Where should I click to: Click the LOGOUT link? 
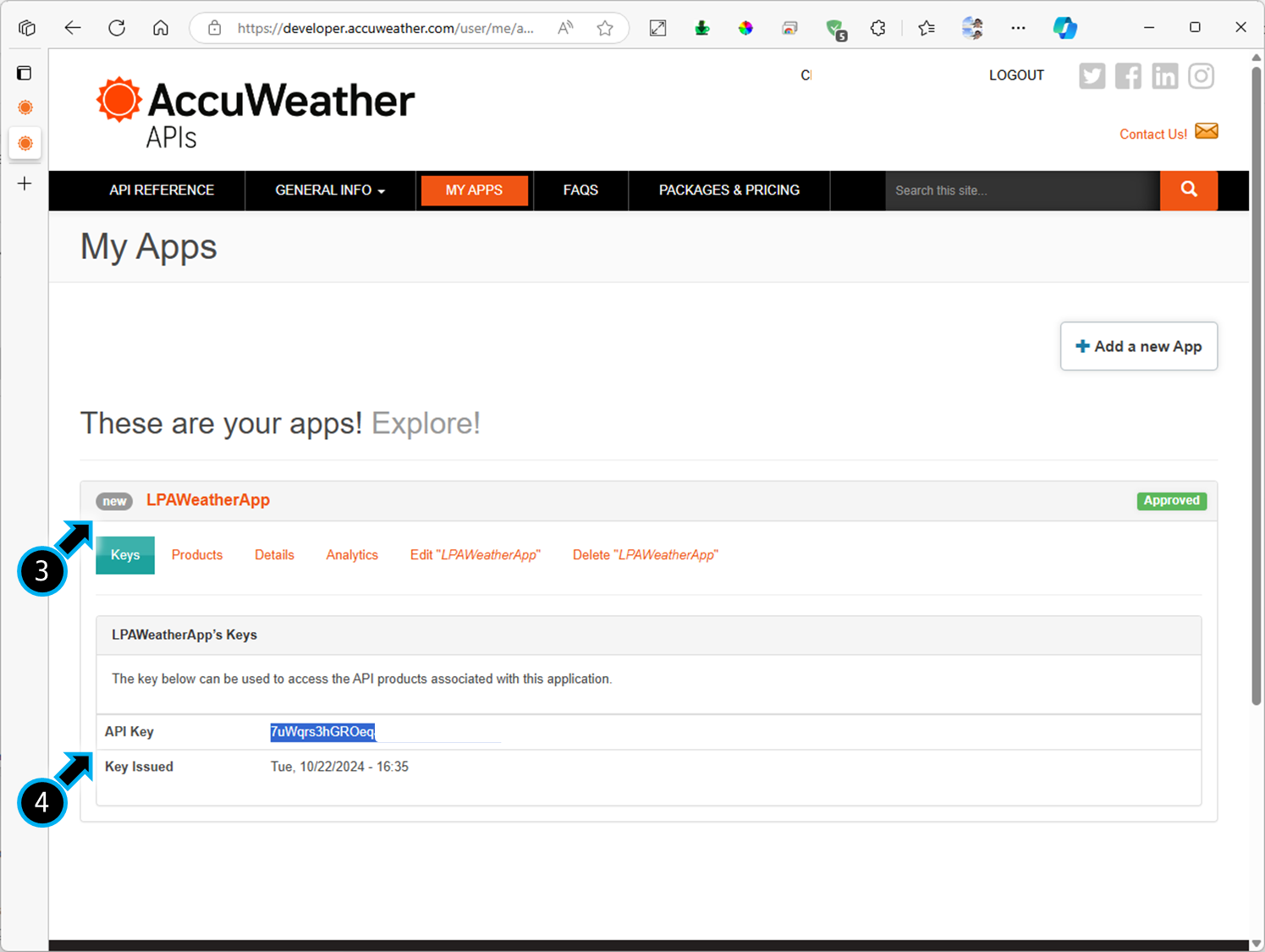coord(1016,75)
